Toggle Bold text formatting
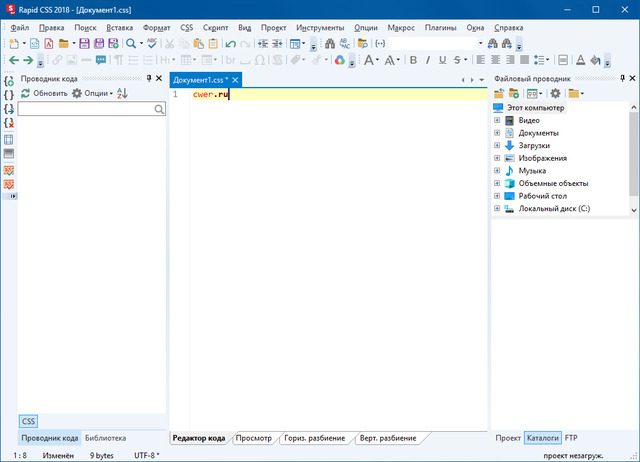This screenshot has width=640, height=462. 414,61
